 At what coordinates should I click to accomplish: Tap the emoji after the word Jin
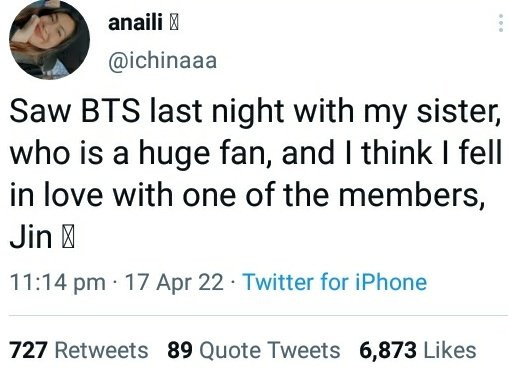pyautogui.click(x=68, y=237)
